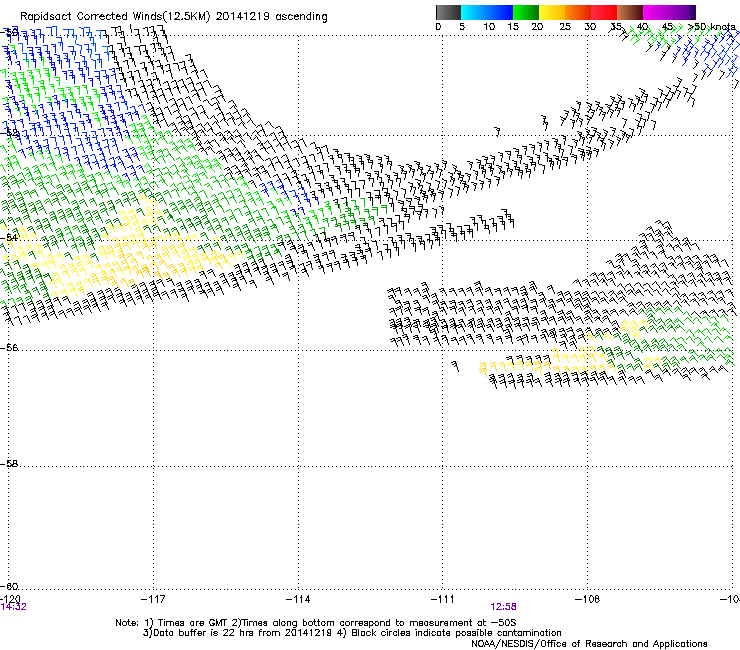Screen dimensions: 740x650
Task: Click the latitude label '-58'
Action: 10,464
